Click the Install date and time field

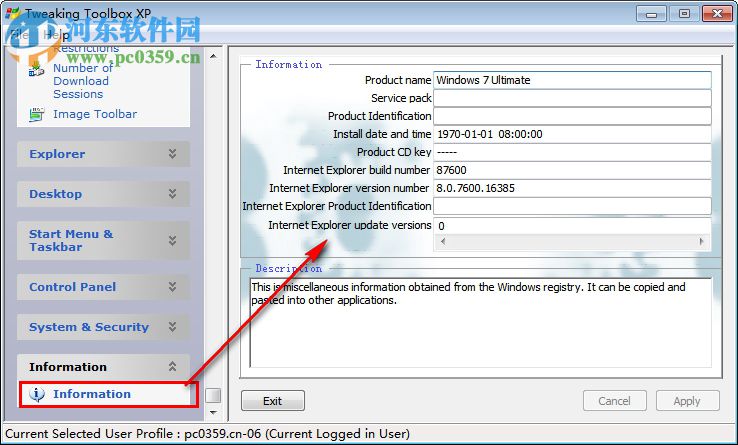[x=572, y=134]
